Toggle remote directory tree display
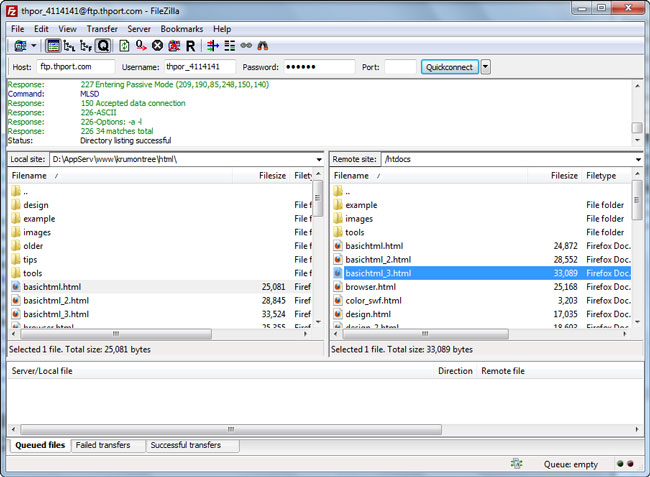Screen dimensions: 650x477 pos(86,46)
